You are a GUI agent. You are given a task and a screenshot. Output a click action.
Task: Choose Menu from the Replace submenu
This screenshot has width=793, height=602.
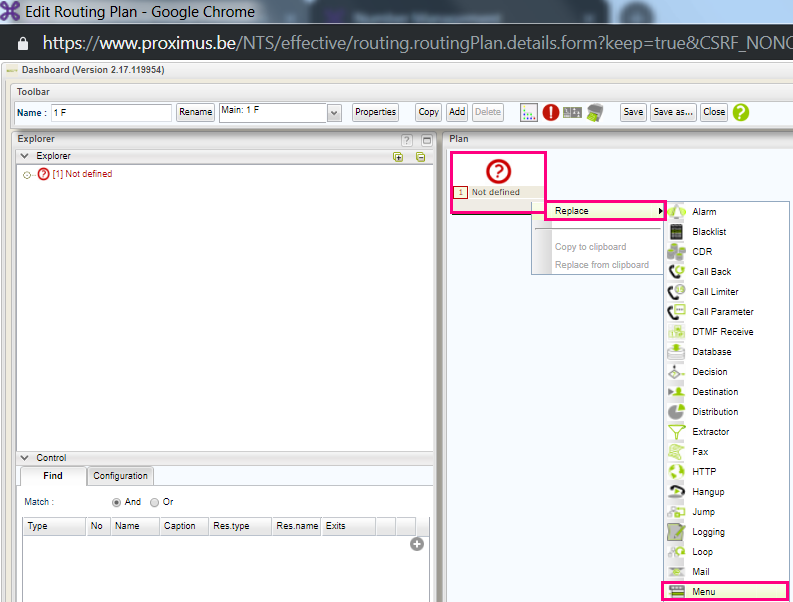coord(704,592)
